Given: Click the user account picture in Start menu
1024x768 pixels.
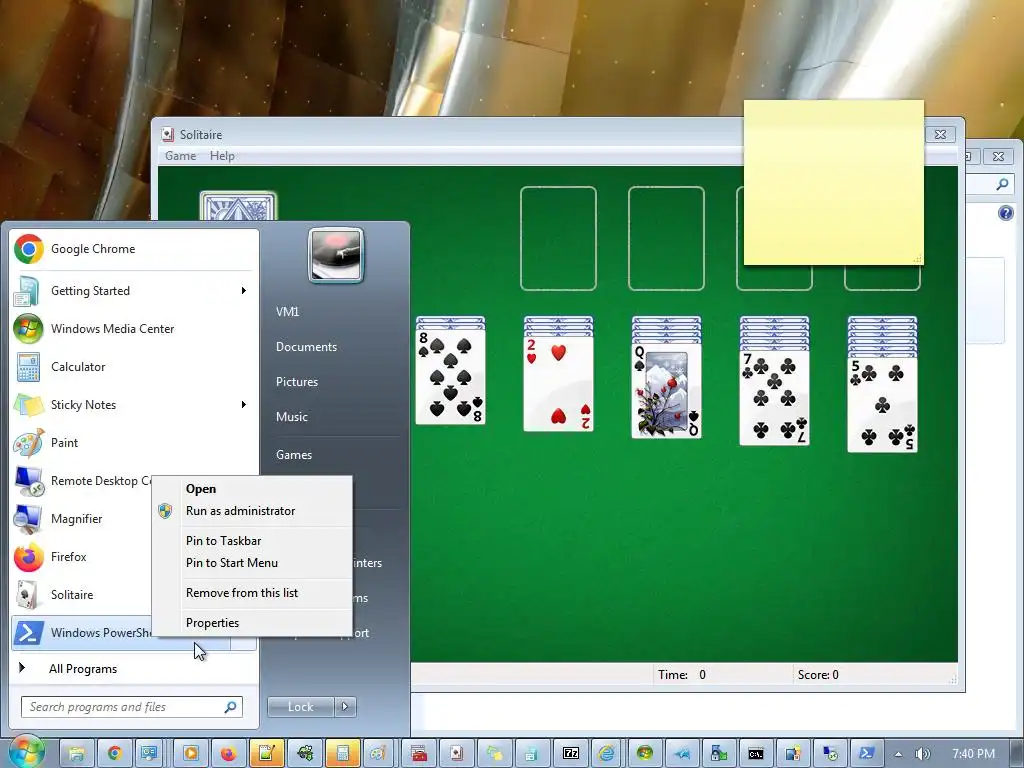Looking at the screenshot, I should pyautogui.click(x=336, y=255).
